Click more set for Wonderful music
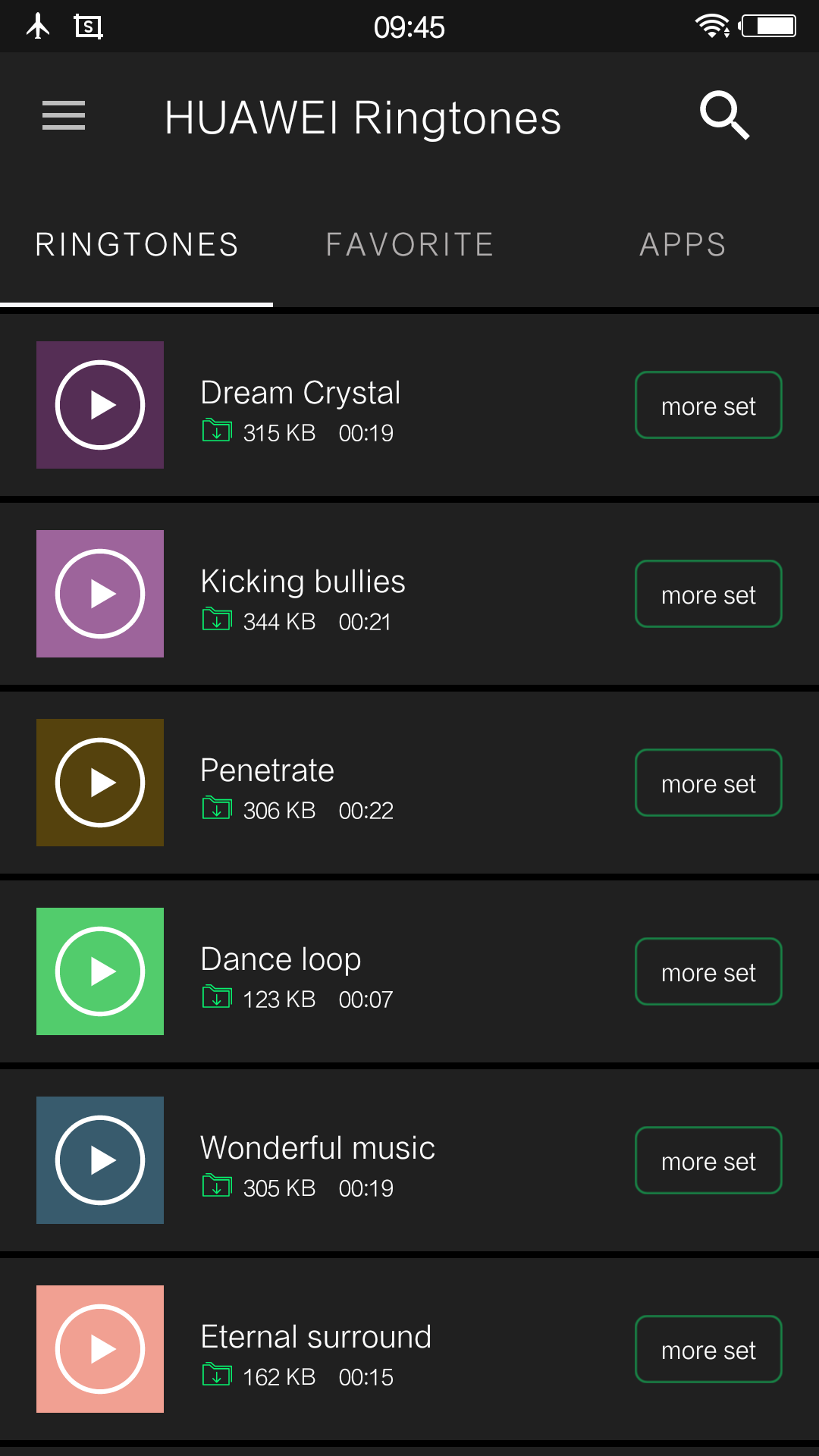This screenshot has width=819, height=1456. 708,1160
